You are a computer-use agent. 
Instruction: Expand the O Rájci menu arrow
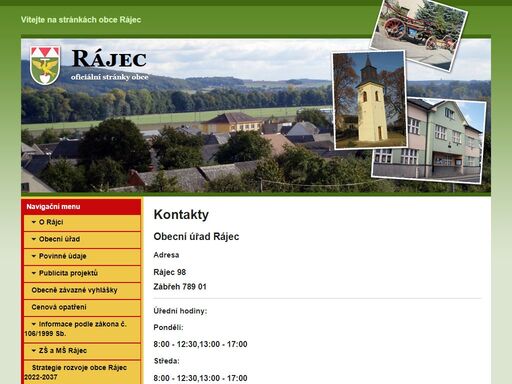34,222
